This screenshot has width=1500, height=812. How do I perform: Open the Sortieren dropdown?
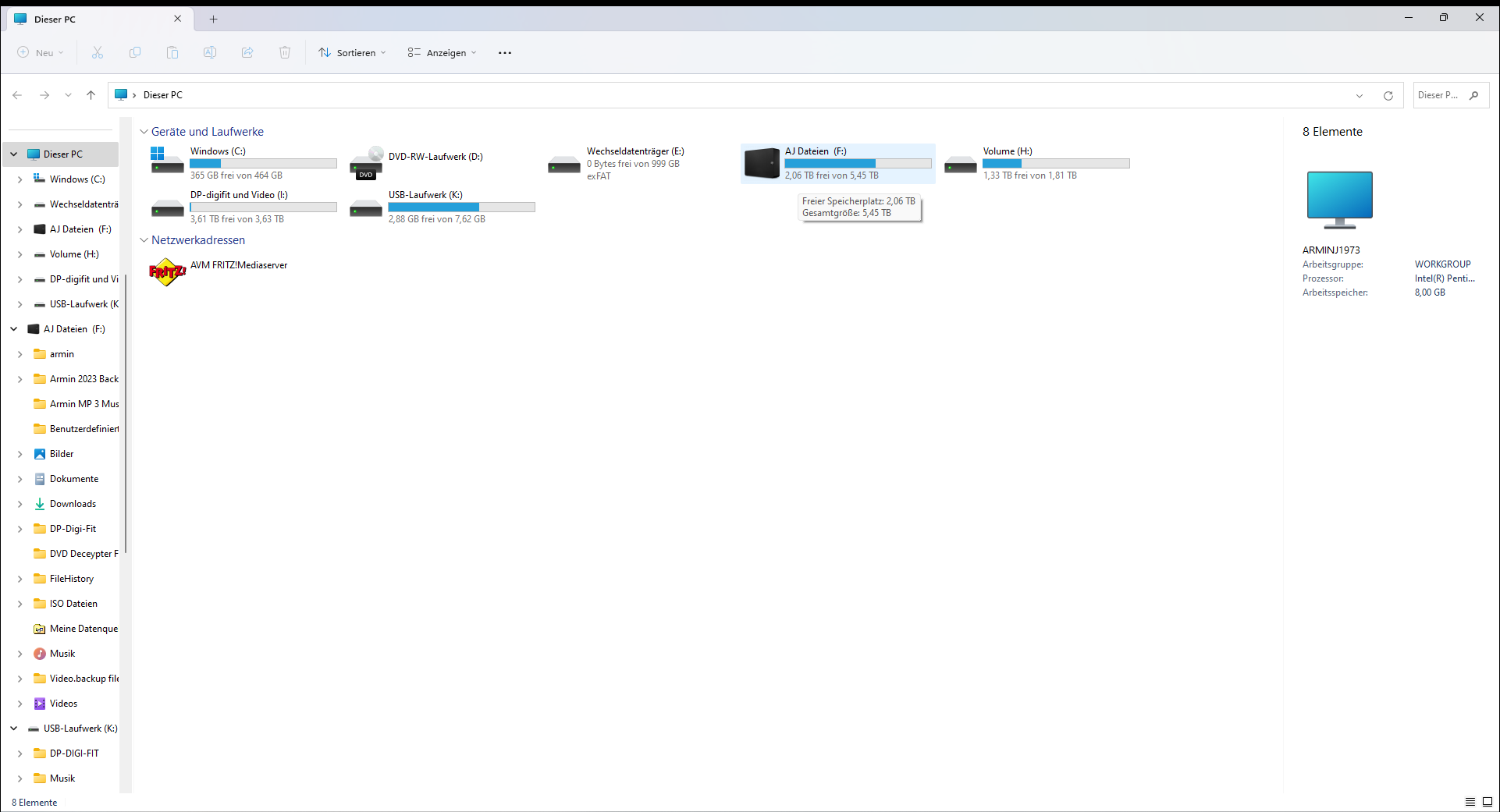pyautogui.click(x=352, y=52)
